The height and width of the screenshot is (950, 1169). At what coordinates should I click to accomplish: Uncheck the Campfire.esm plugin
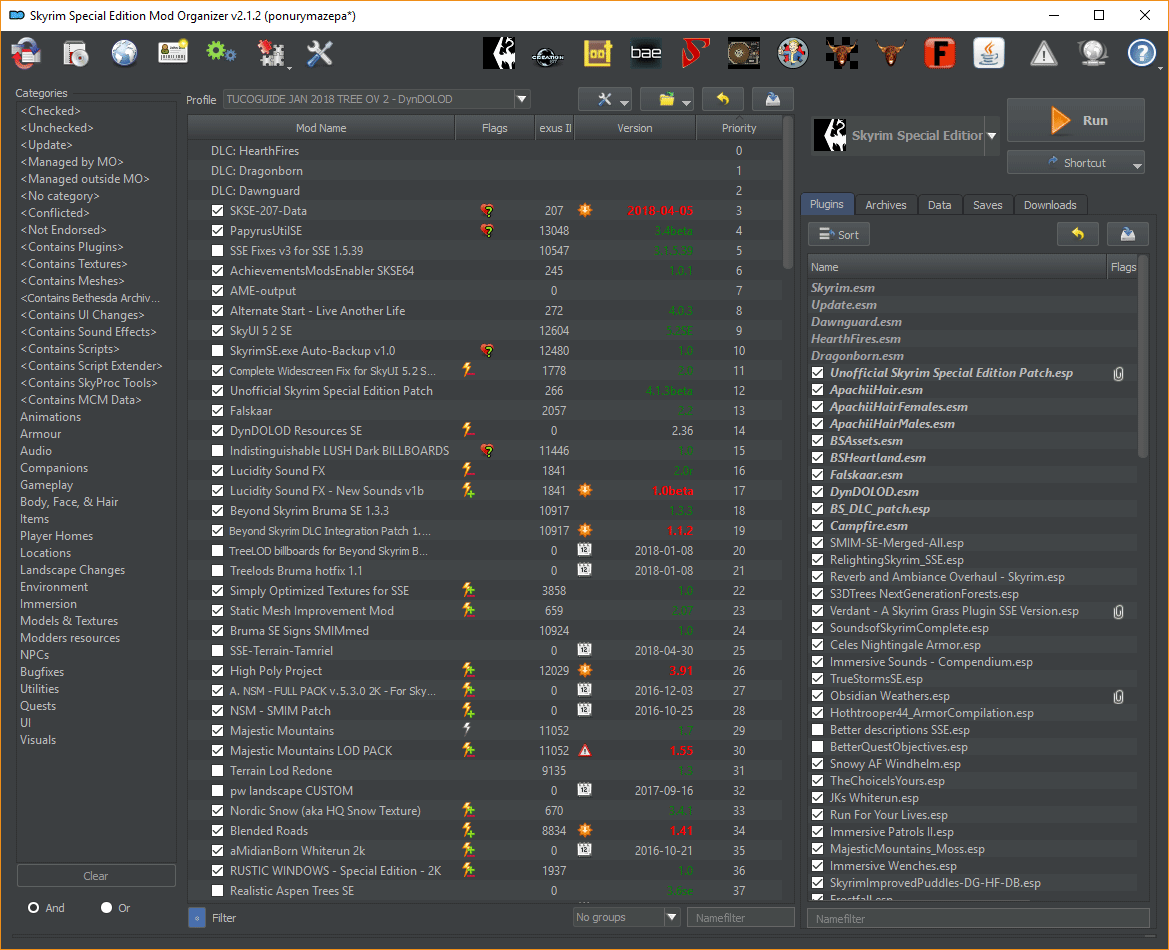[x=819, y=525]
